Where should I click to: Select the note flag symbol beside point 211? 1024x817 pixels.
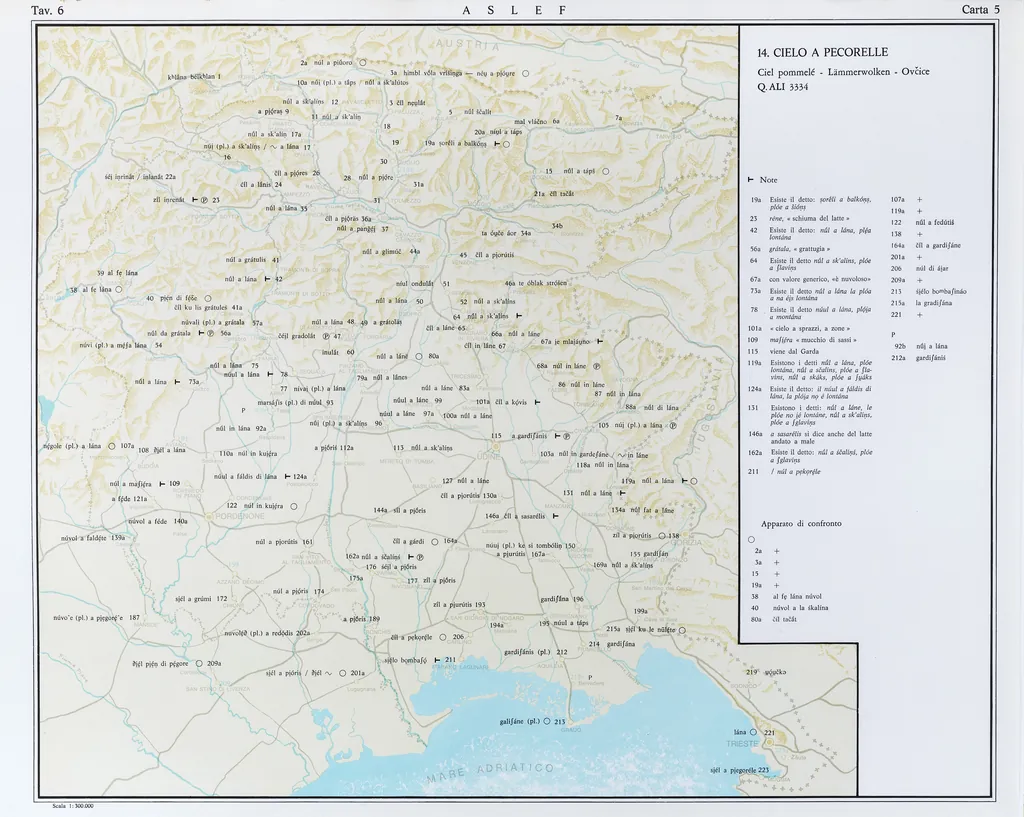(x=436, y=660)
